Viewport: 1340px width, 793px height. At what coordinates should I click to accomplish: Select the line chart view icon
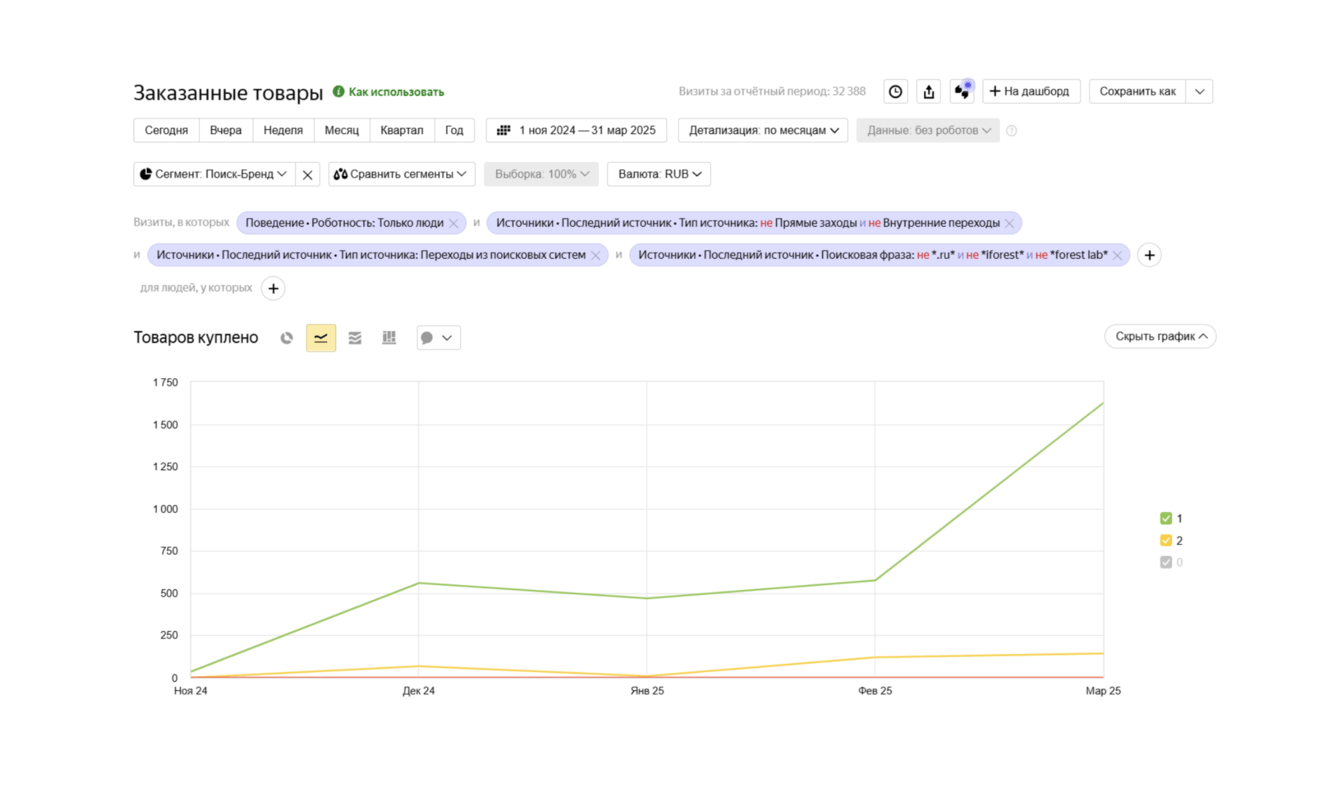321,338
